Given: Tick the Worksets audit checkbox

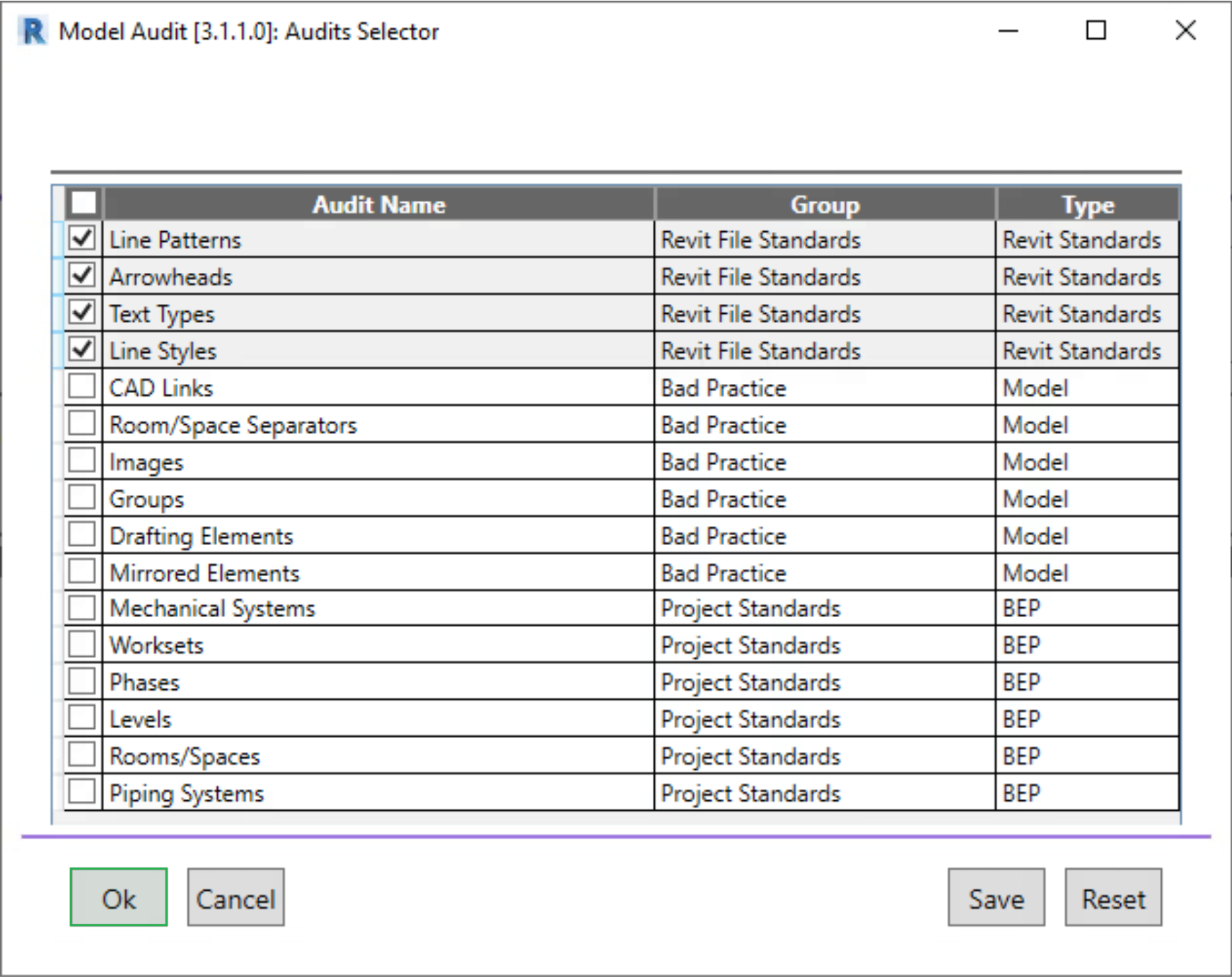Looking at the screenshot, I should [x=82, y=644].
